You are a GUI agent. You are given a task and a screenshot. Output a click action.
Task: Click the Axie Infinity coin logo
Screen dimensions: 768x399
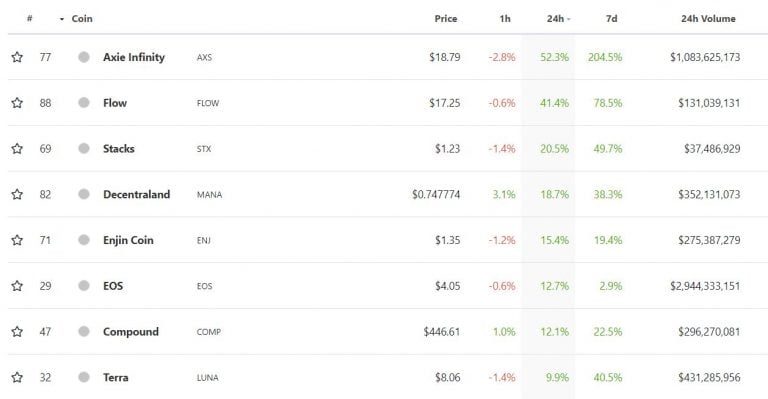pos(84,57)
